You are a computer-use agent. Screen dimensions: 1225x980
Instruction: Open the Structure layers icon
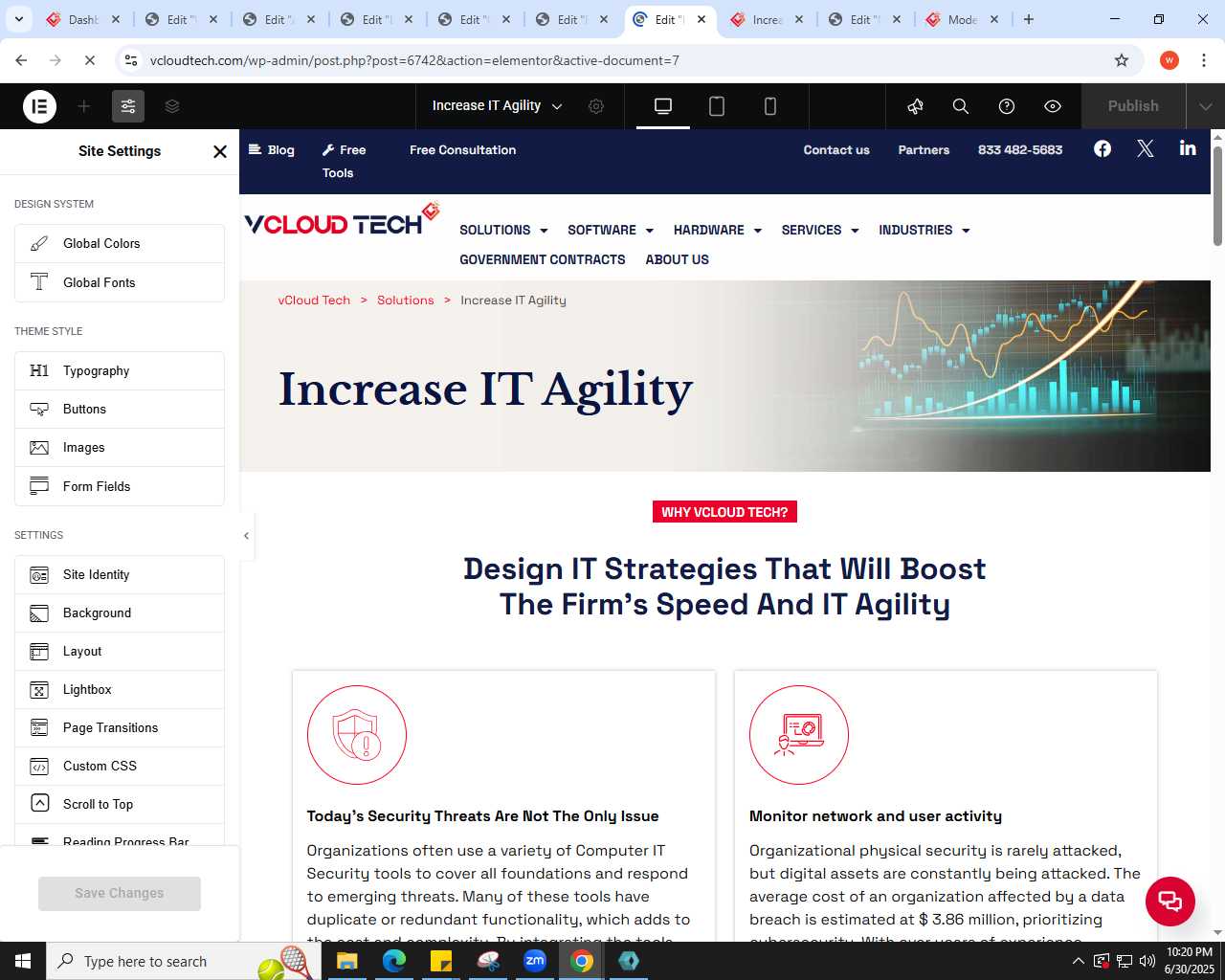pos(172,106)
